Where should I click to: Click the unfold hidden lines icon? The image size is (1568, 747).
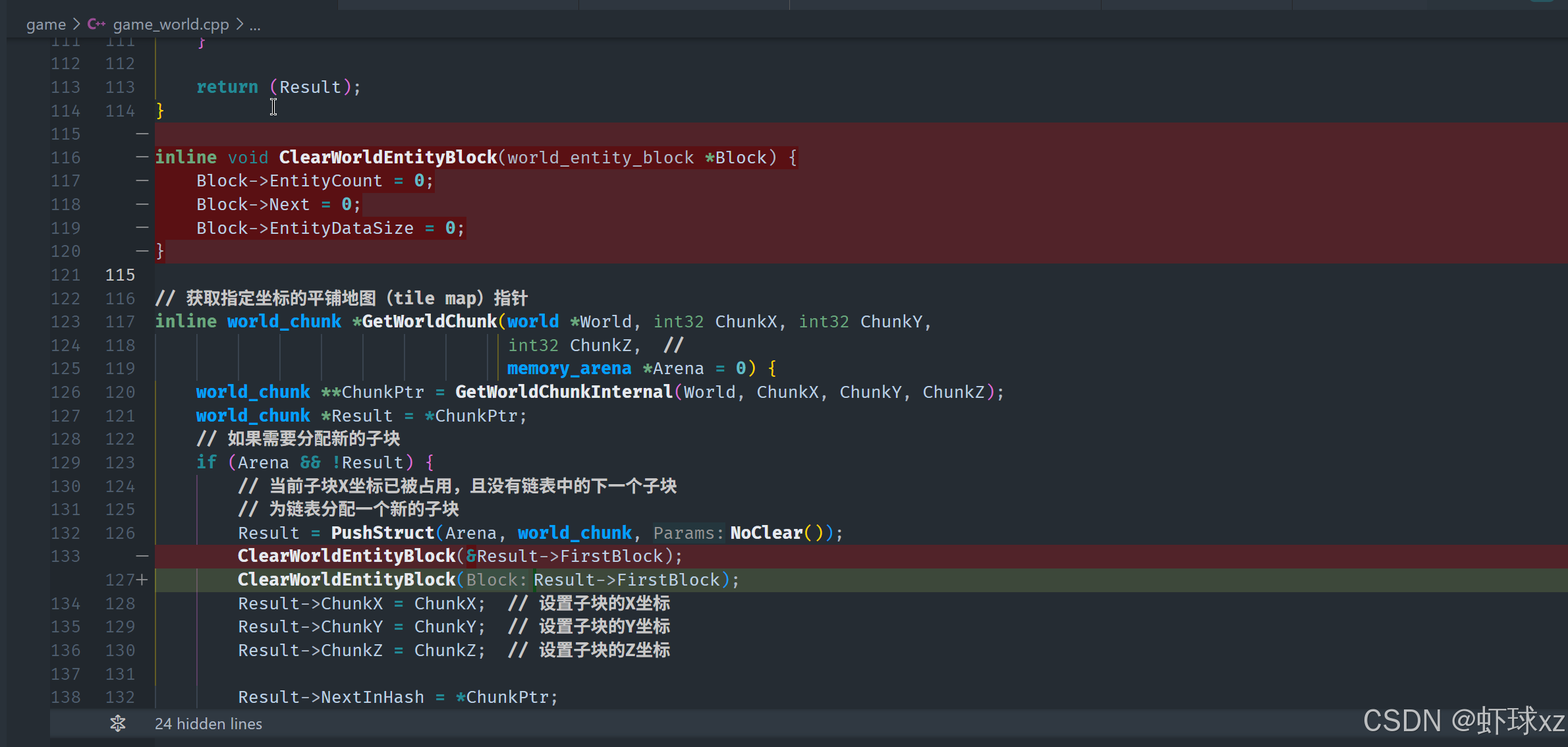[118, 723]
